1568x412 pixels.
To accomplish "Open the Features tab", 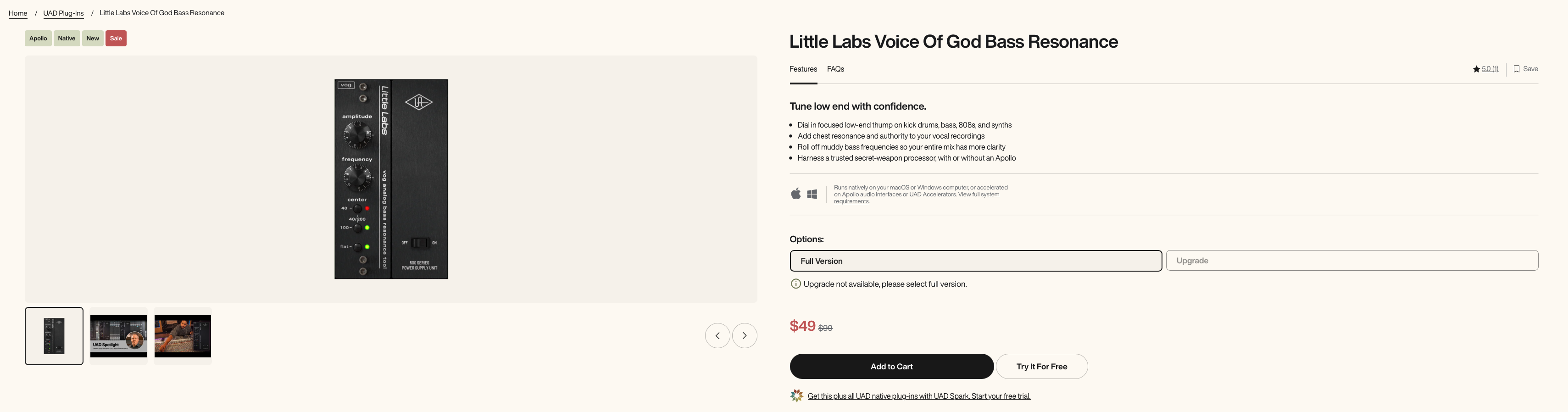I will click(803, 69).
